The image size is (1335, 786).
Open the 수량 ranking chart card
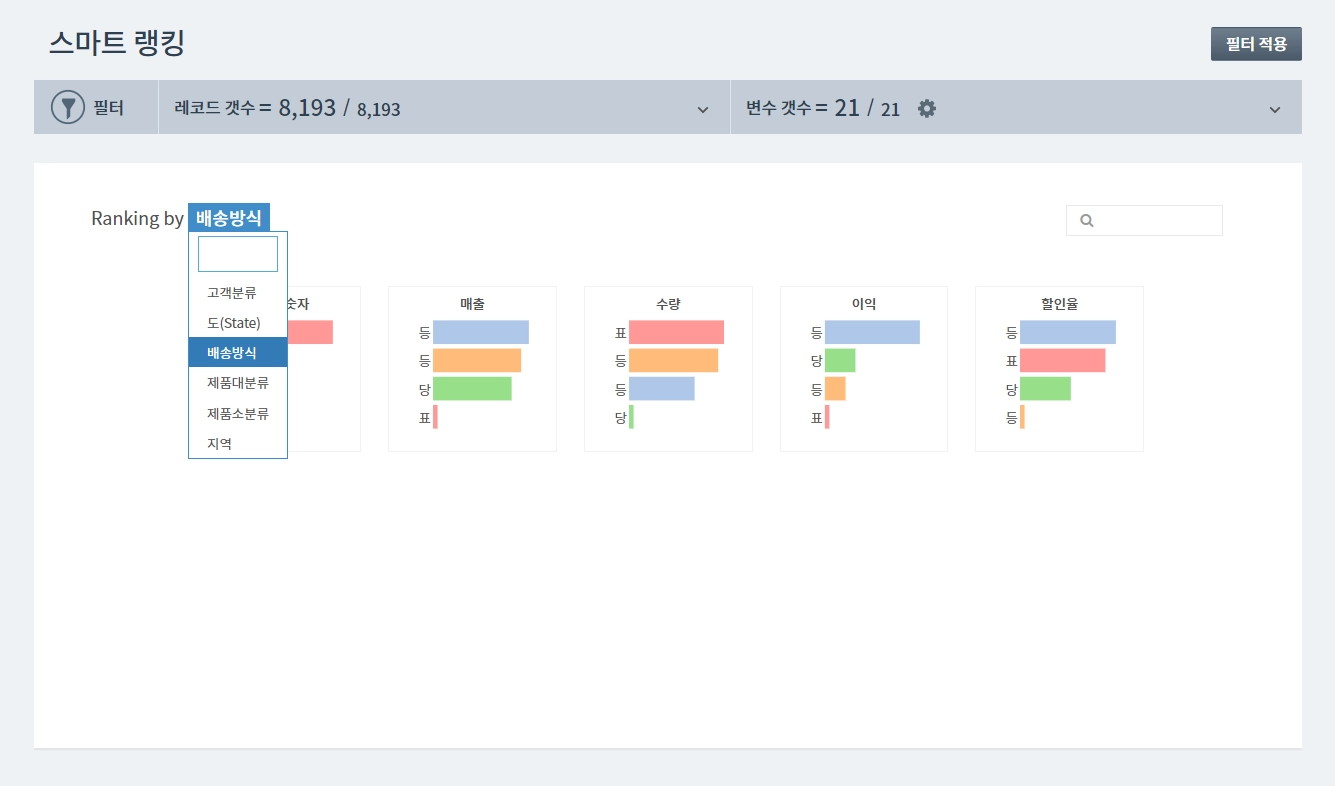click(x=668, y=369)
